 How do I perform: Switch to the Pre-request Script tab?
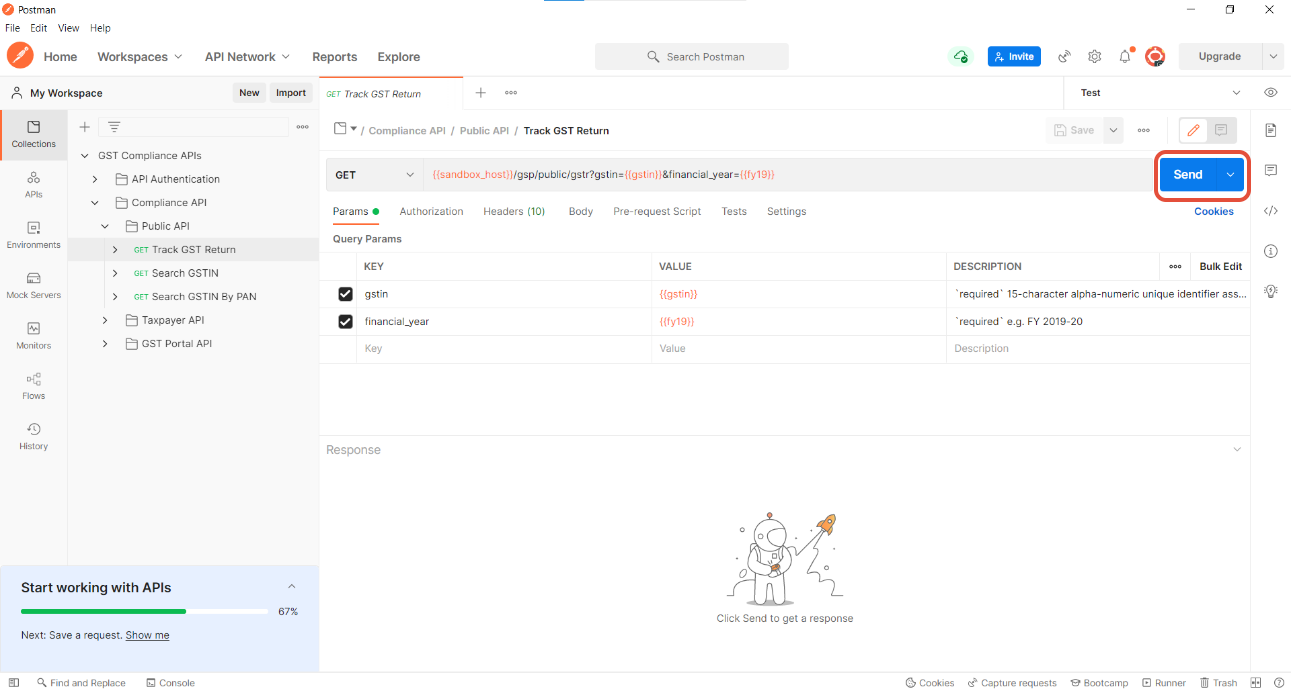tap(657, 211)
